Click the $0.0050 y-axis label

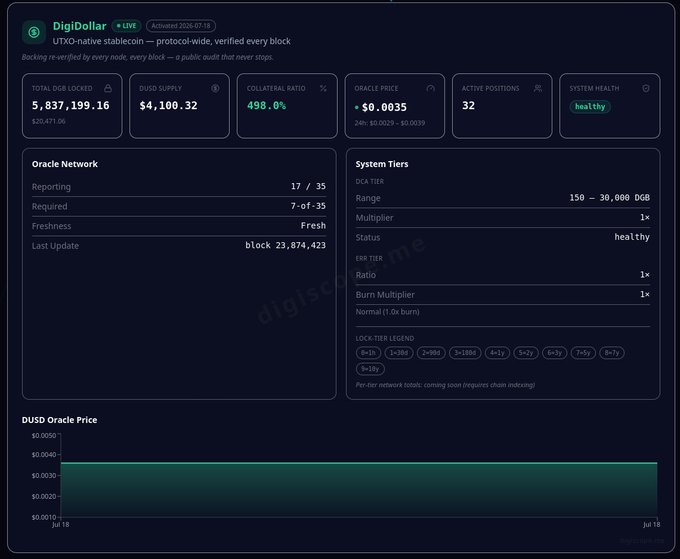point(44,435)
